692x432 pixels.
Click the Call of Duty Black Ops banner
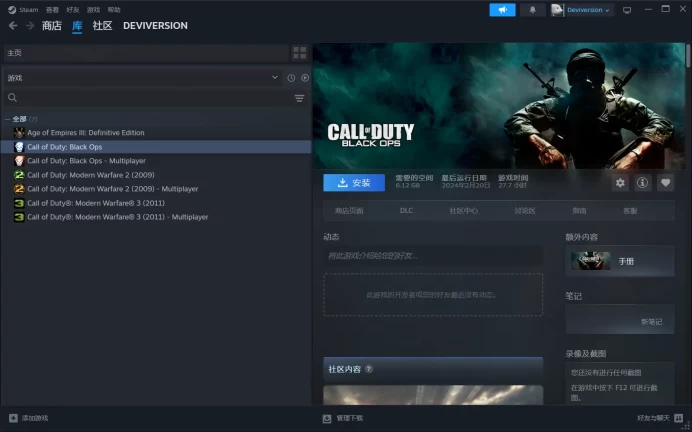pos(499,106)
